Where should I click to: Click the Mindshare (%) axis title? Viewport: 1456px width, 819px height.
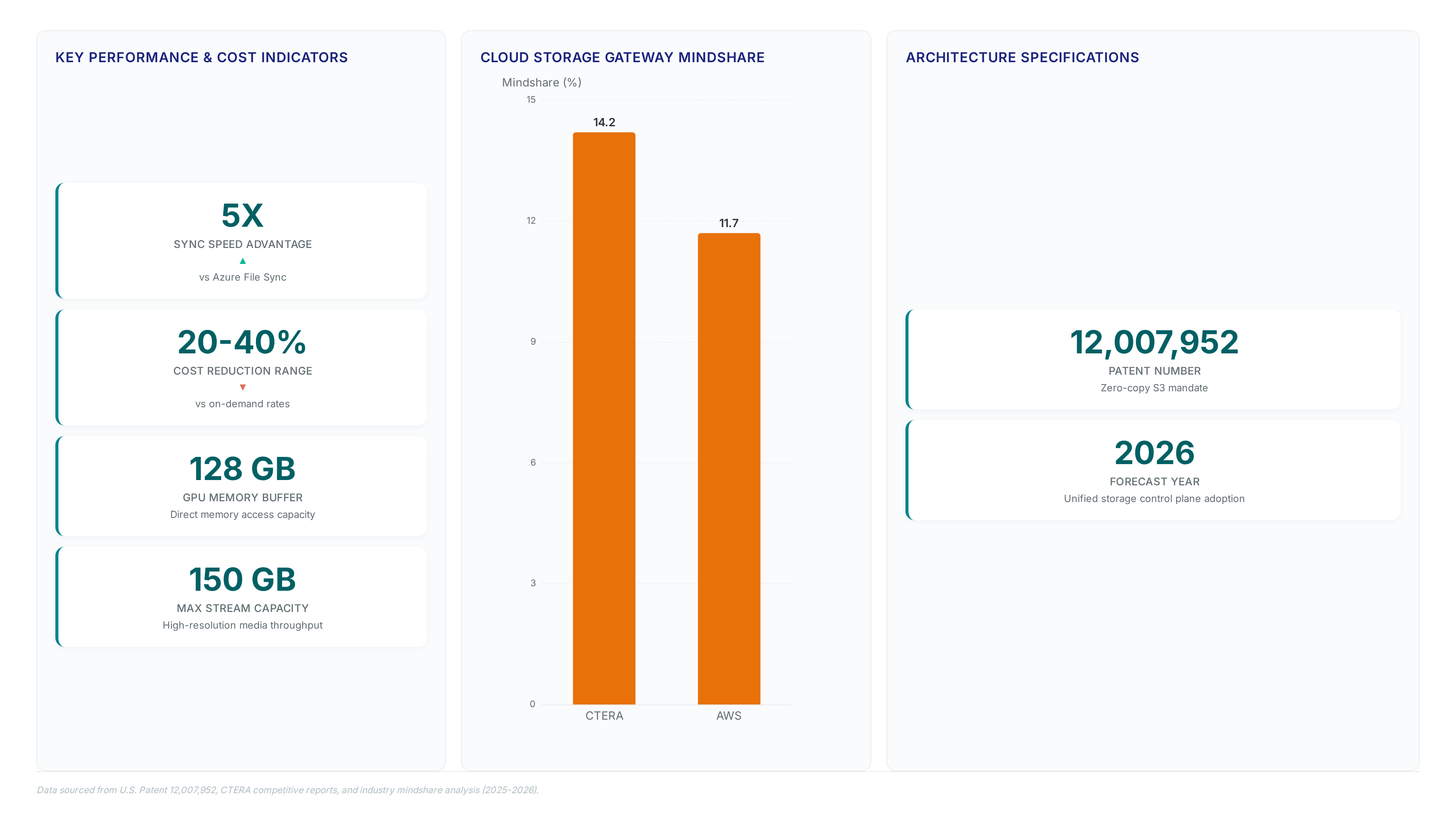542,83
